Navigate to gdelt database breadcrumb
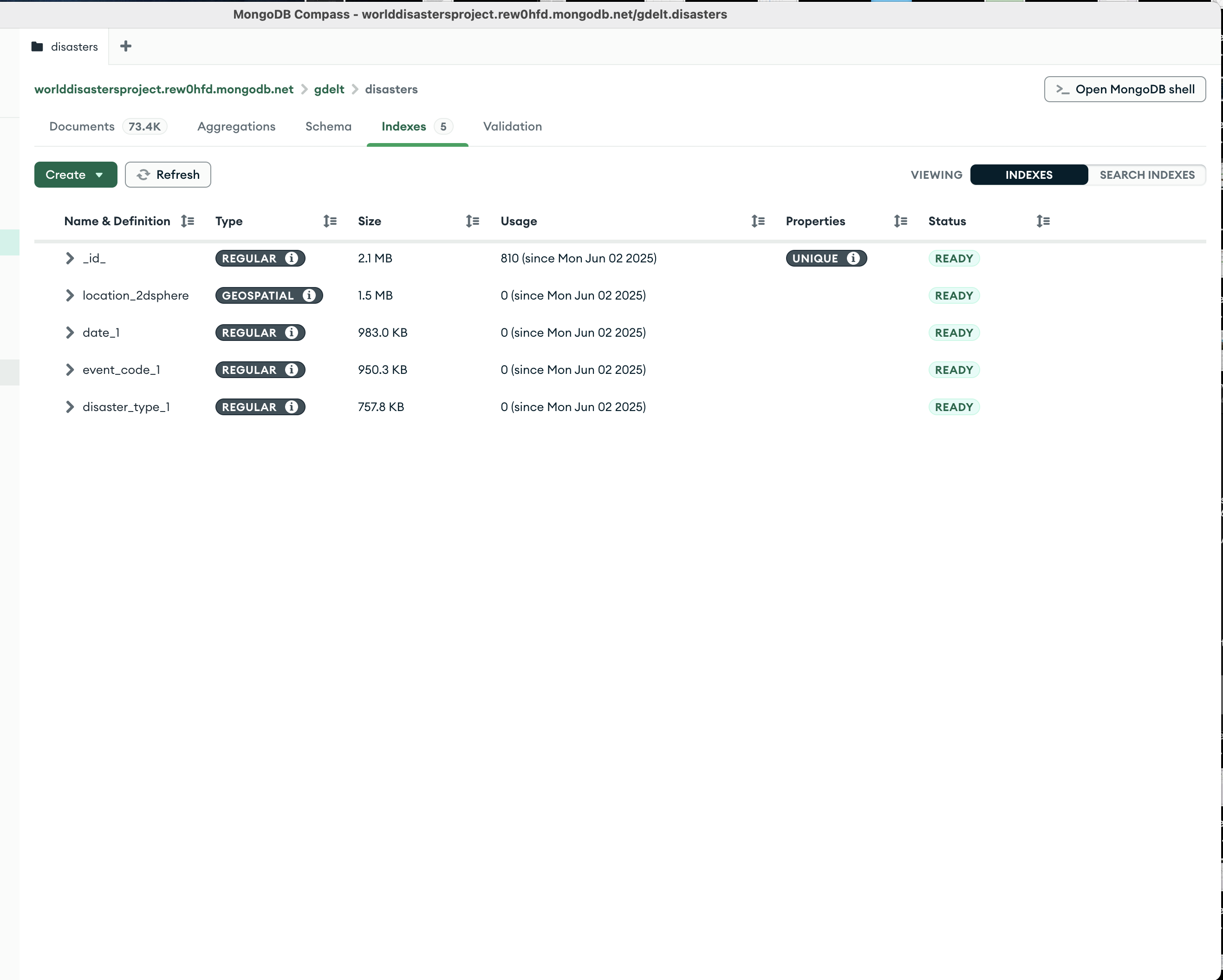This screenshot has width=1223, height=980. pyautogui.click(x=329, y=90)
